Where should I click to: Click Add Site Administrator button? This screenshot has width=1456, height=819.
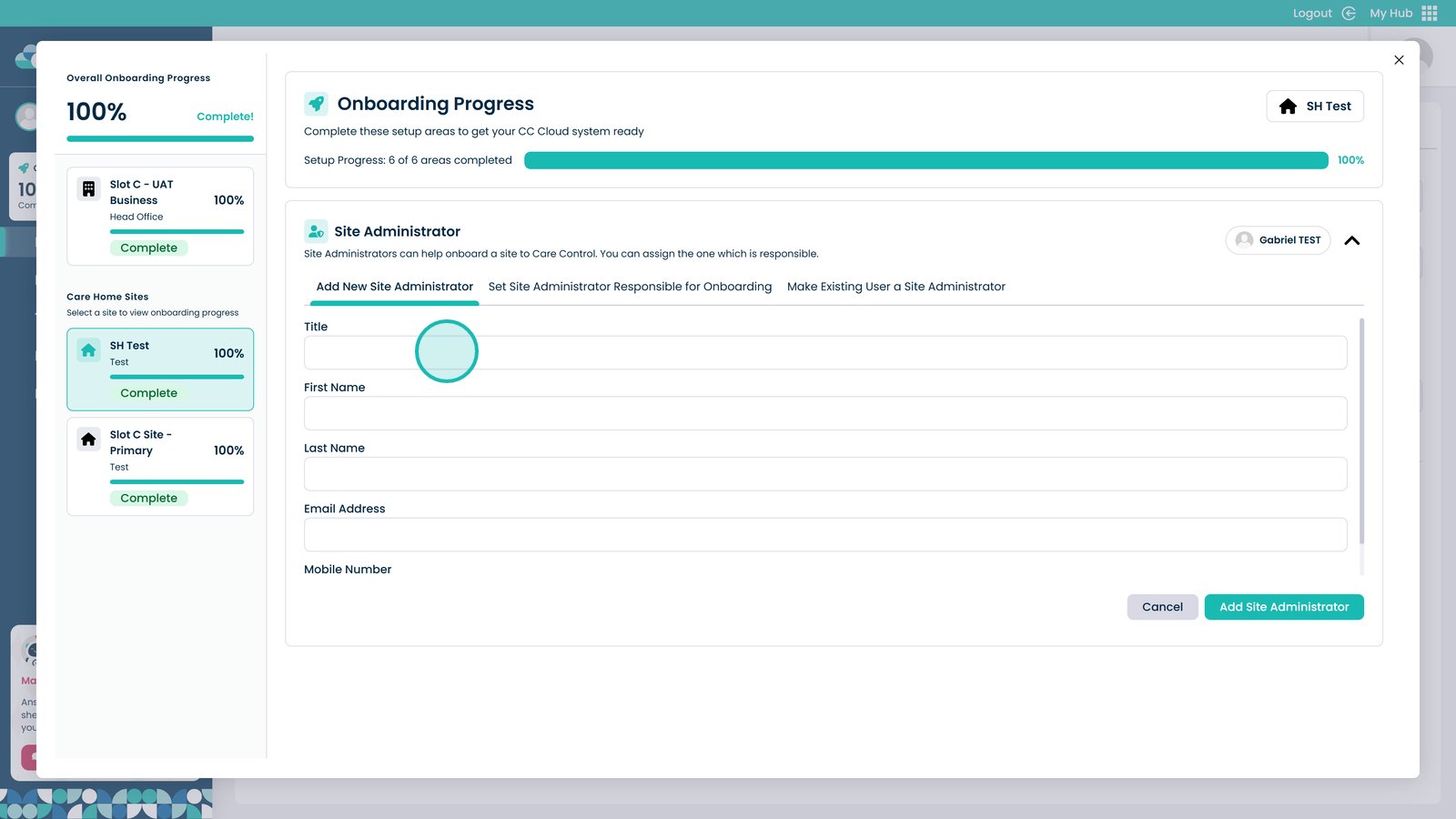pyautogui.click(x=1284, y=607)
